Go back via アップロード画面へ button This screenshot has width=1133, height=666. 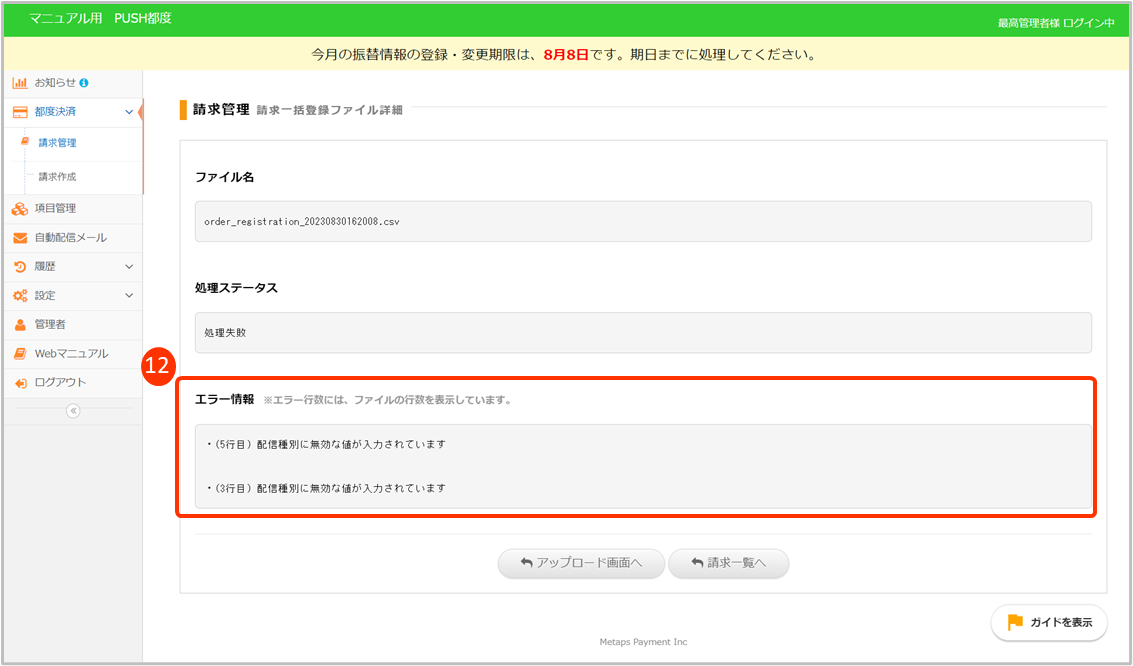tap(581, 563)
